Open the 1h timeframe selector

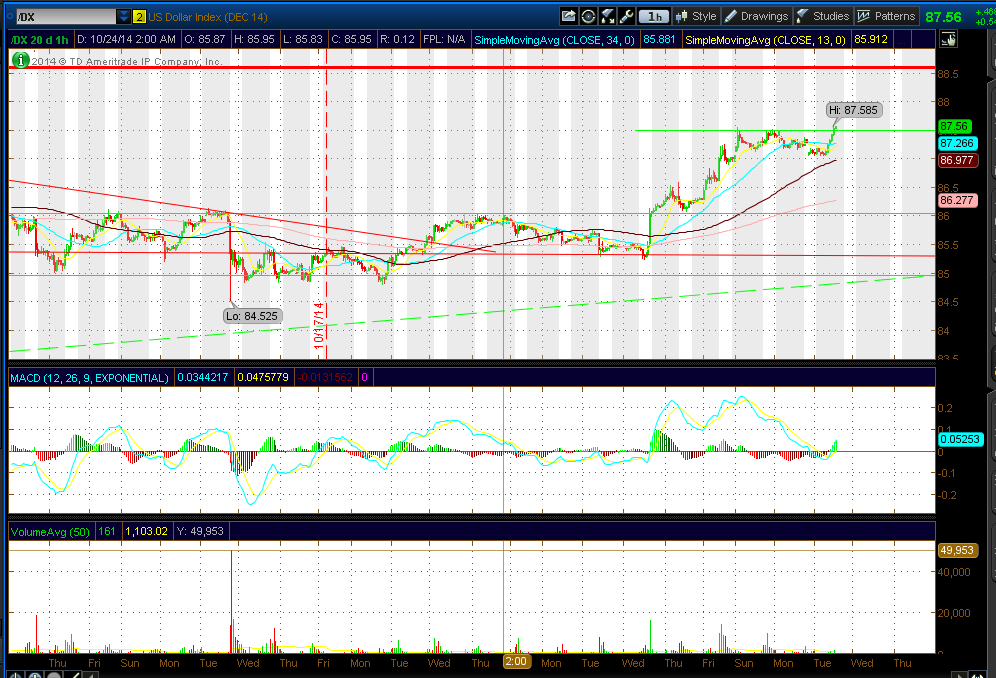point(654,17)
